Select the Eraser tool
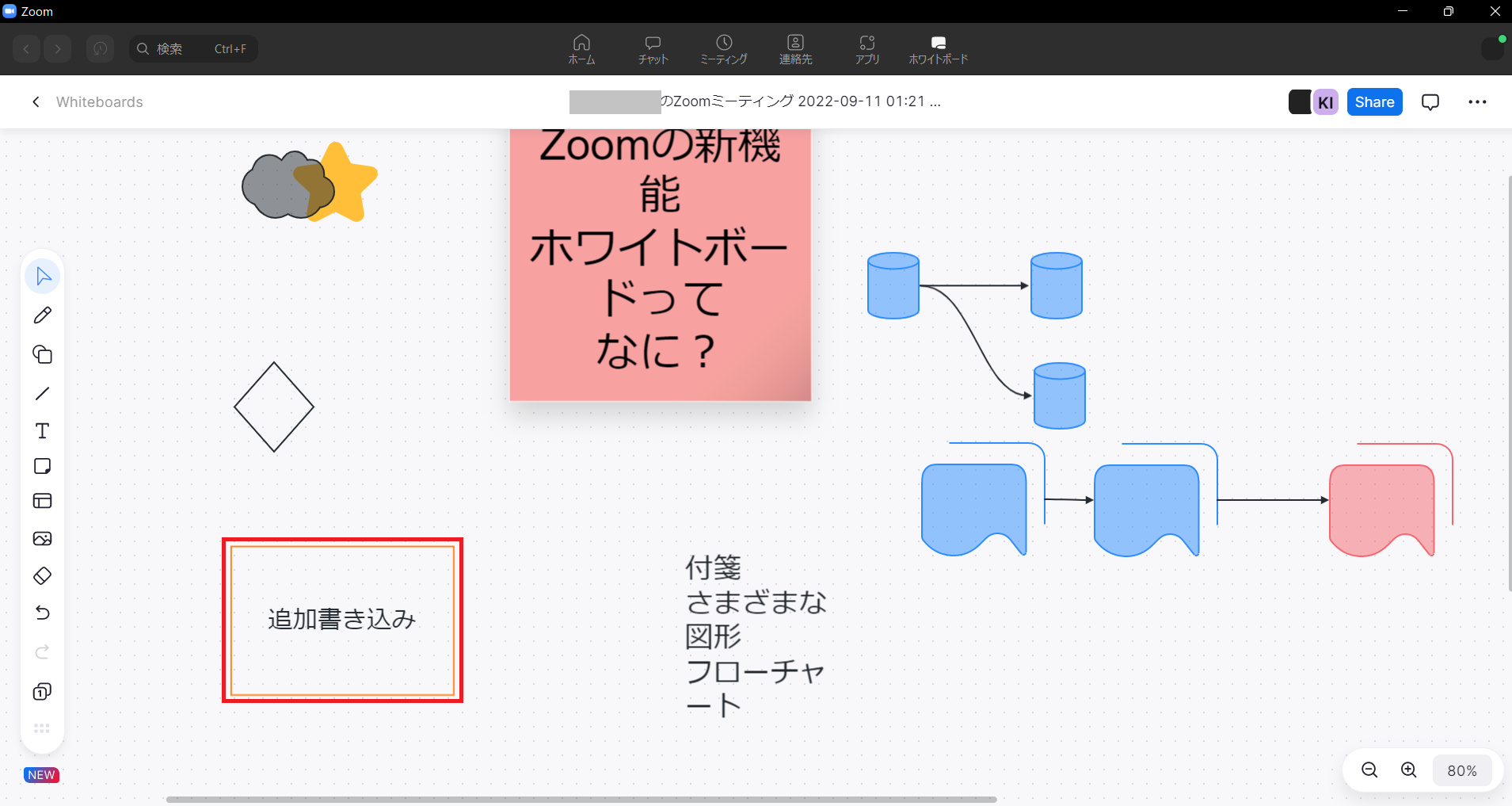This screenshot has width=1512, height=806. tap(43, 576)
